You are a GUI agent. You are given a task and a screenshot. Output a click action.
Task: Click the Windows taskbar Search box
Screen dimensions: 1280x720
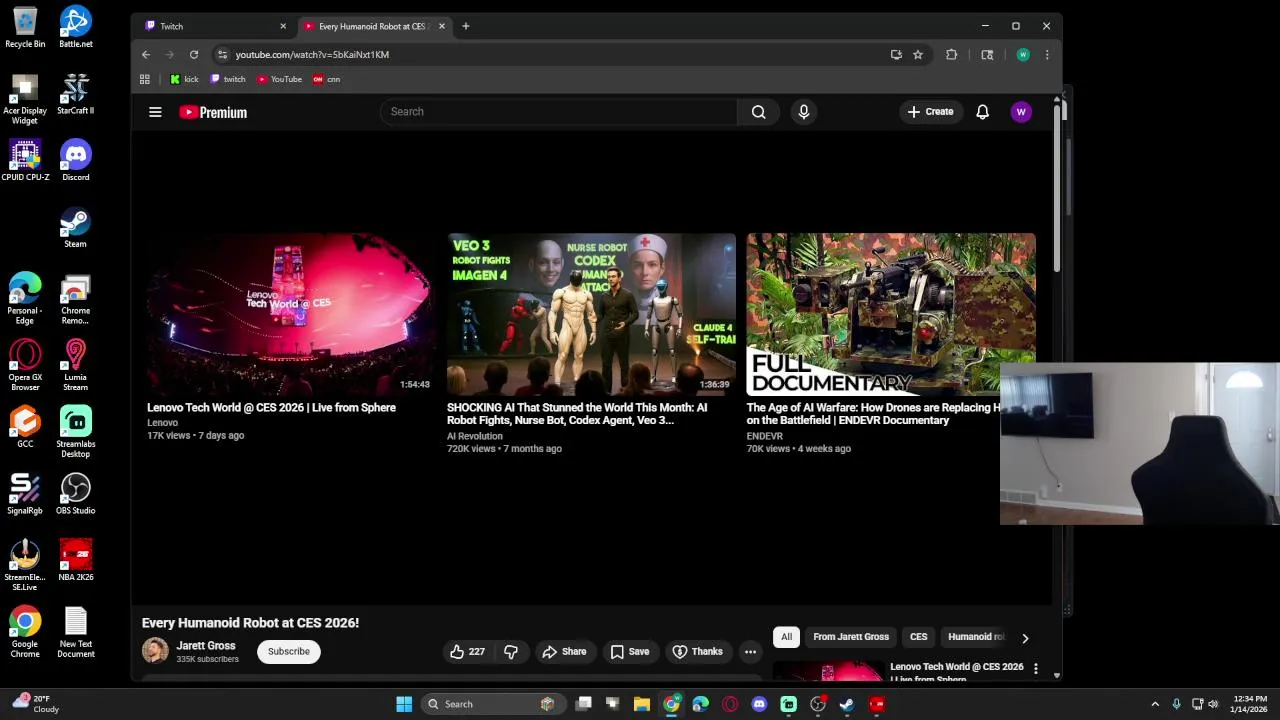point(494,704)
